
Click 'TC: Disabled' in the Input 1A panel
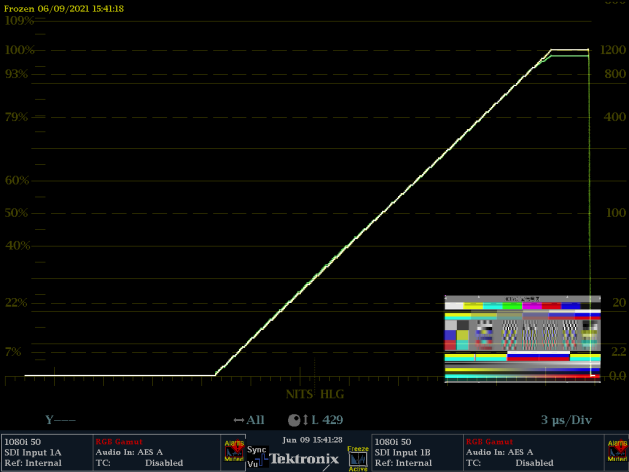[x=139, y=463]
